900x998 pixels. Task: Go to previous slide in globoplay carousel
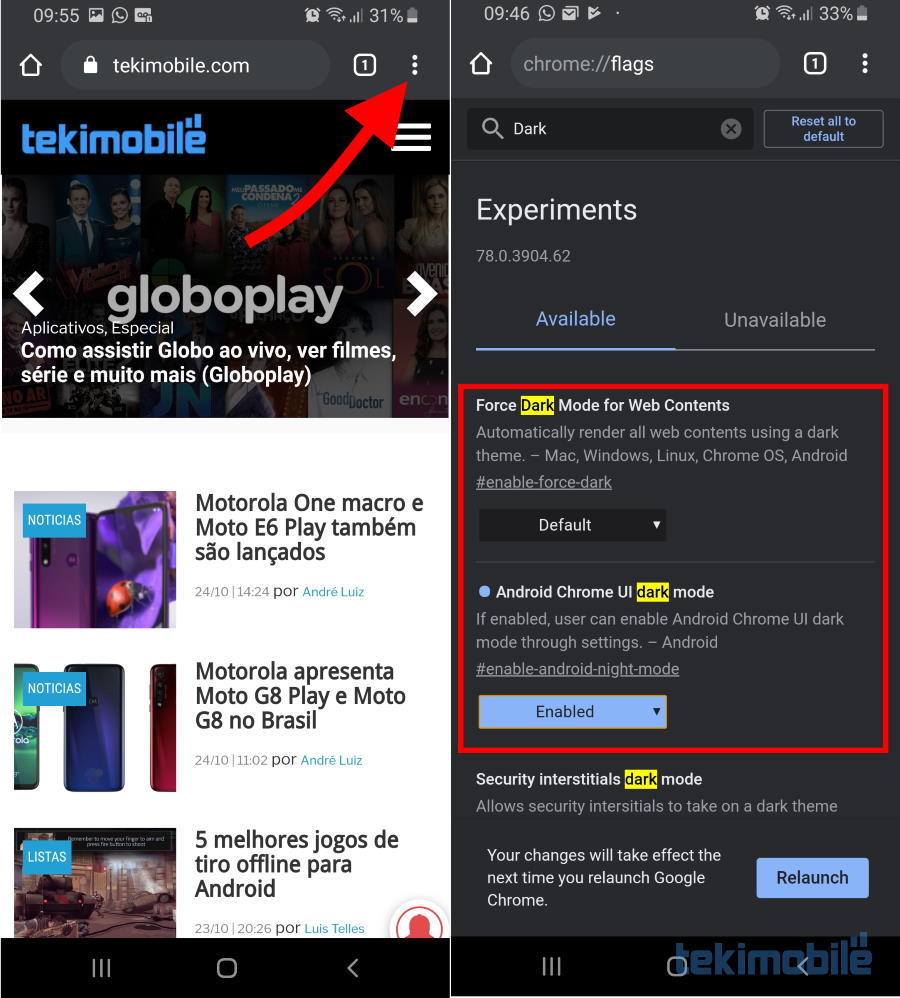[29, 293]
